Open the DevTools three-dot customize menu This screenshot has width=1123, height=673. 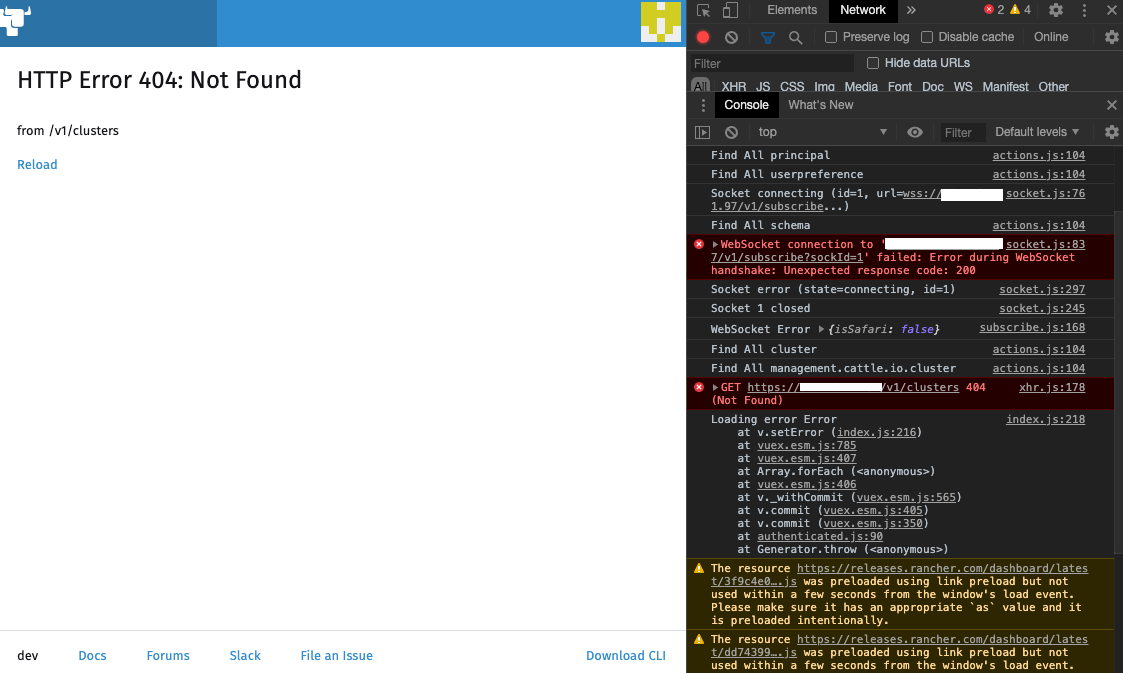[x=1084, y=10]
